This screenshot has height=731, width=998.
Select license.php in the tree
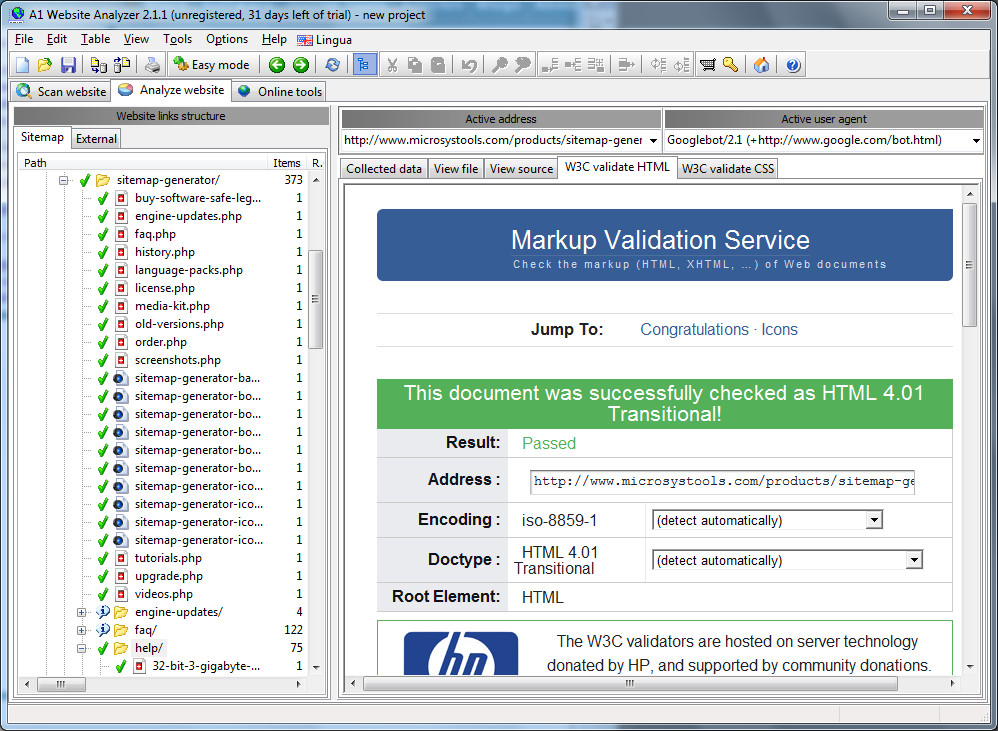[164, 288]
